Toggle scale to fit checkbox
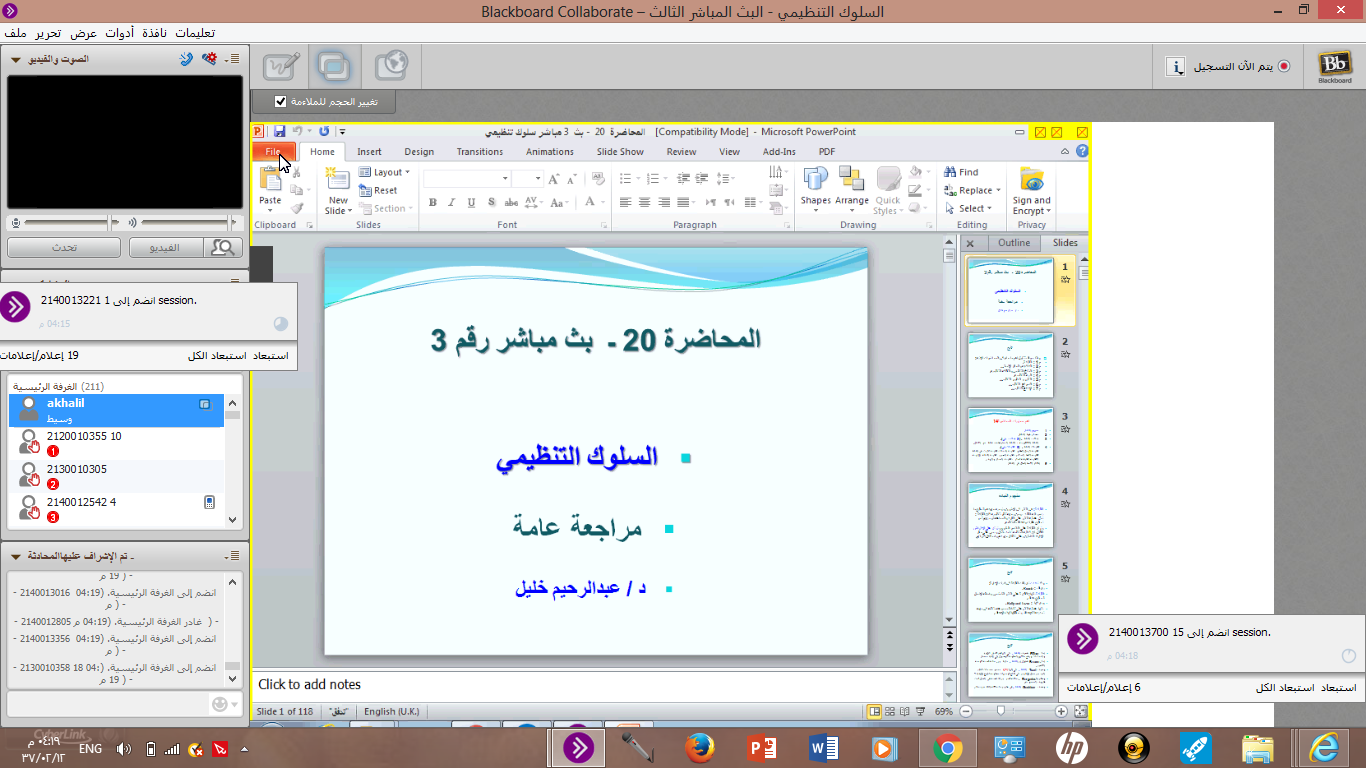Image resolution: width=1366 pixels, height=768 pixels. 280,101
